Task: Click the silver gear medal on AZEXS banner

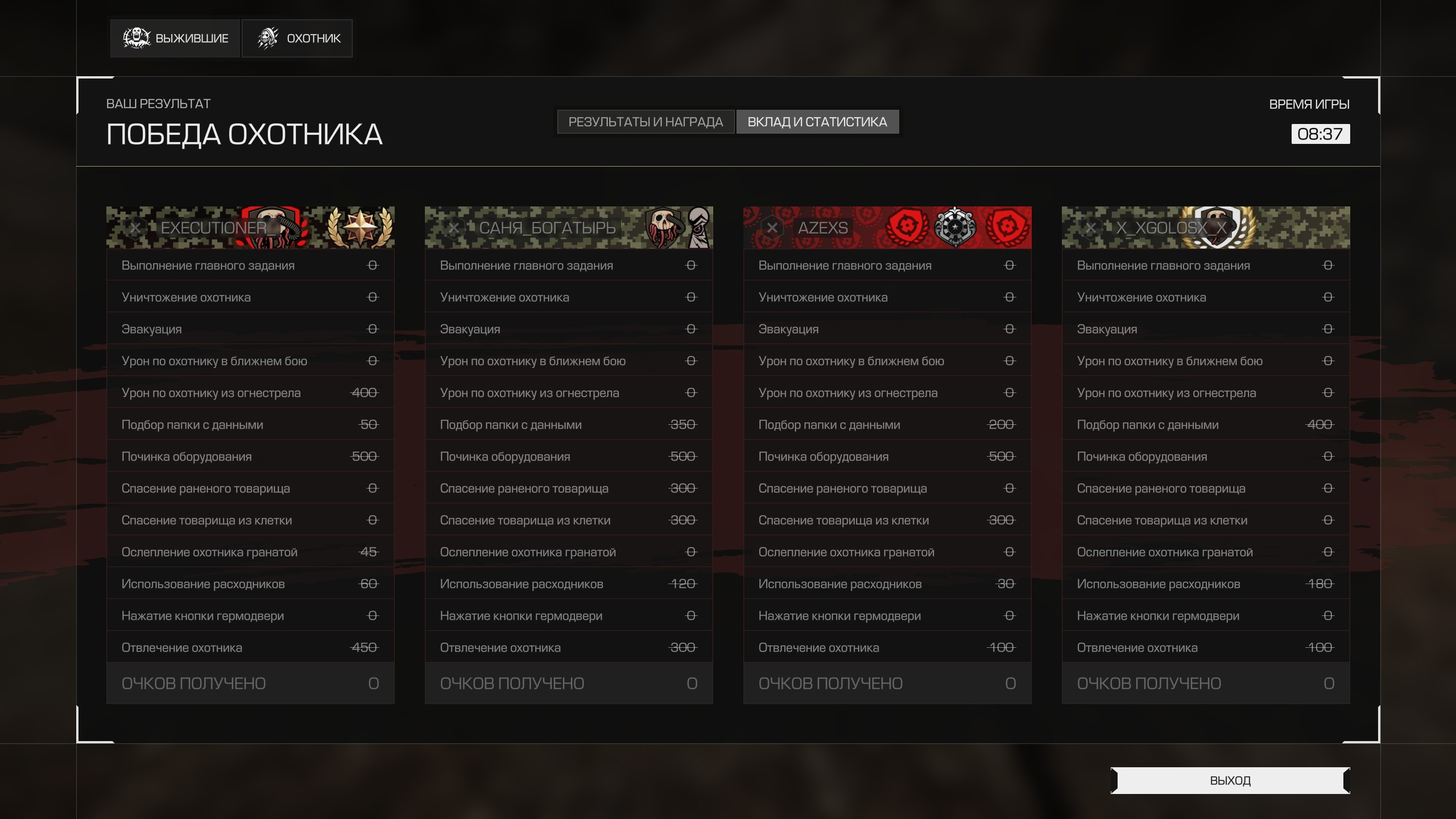Action: tap(955, 227)
